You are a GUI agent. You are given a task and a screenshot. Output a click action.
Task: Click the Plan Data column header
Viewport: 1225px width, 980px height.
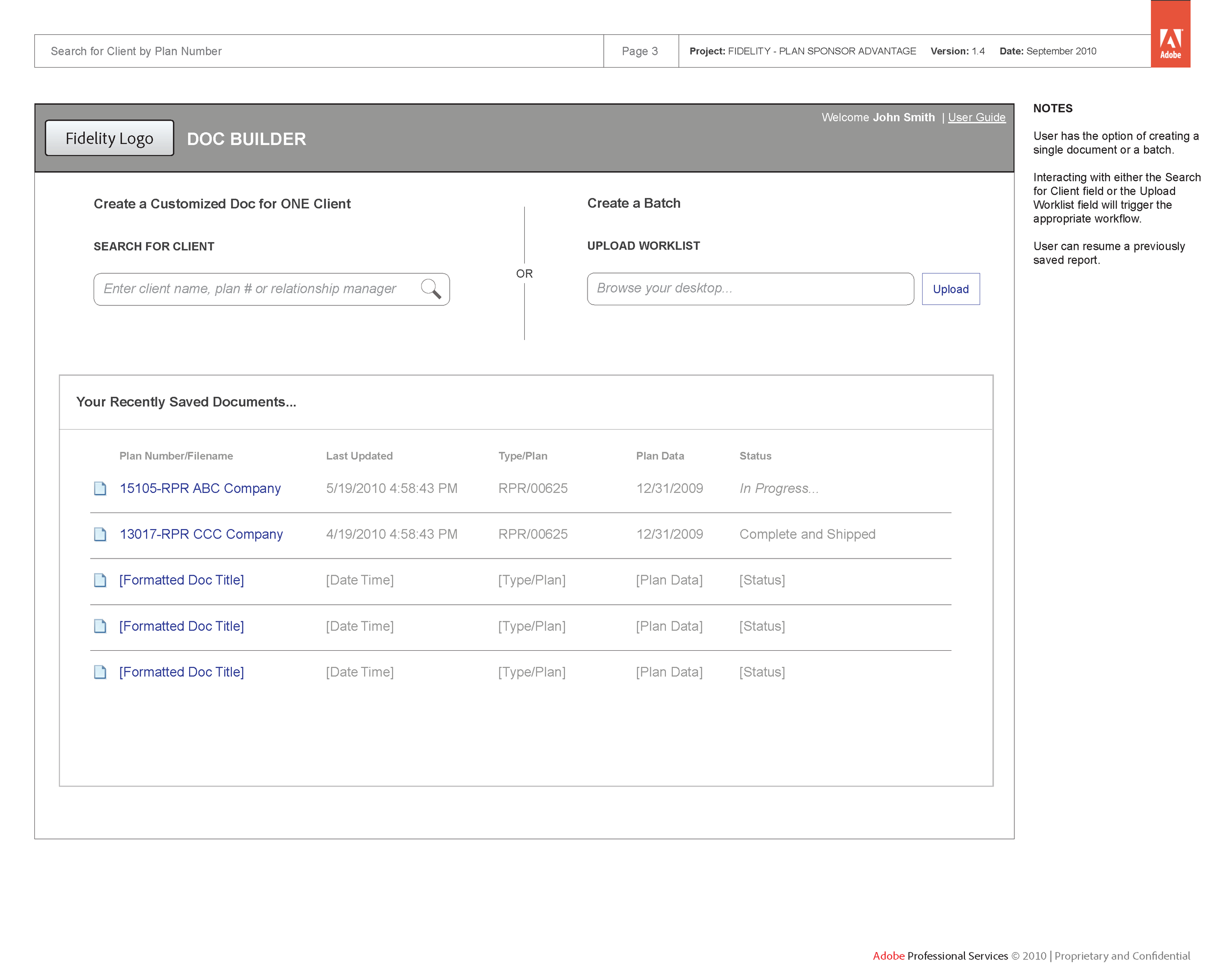click(x=660, y=456)
